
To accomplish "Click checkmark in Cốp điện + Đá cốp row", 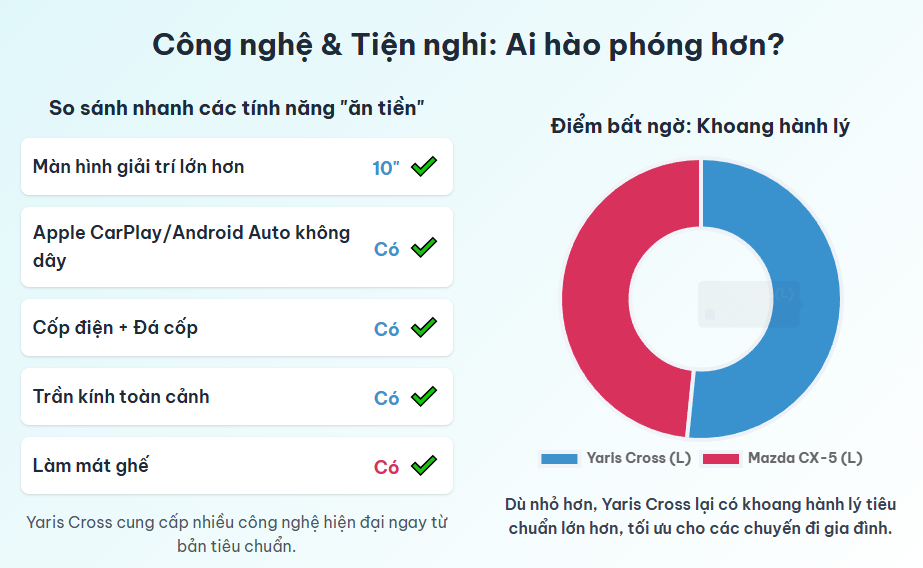I will click(x=424, y=328).
